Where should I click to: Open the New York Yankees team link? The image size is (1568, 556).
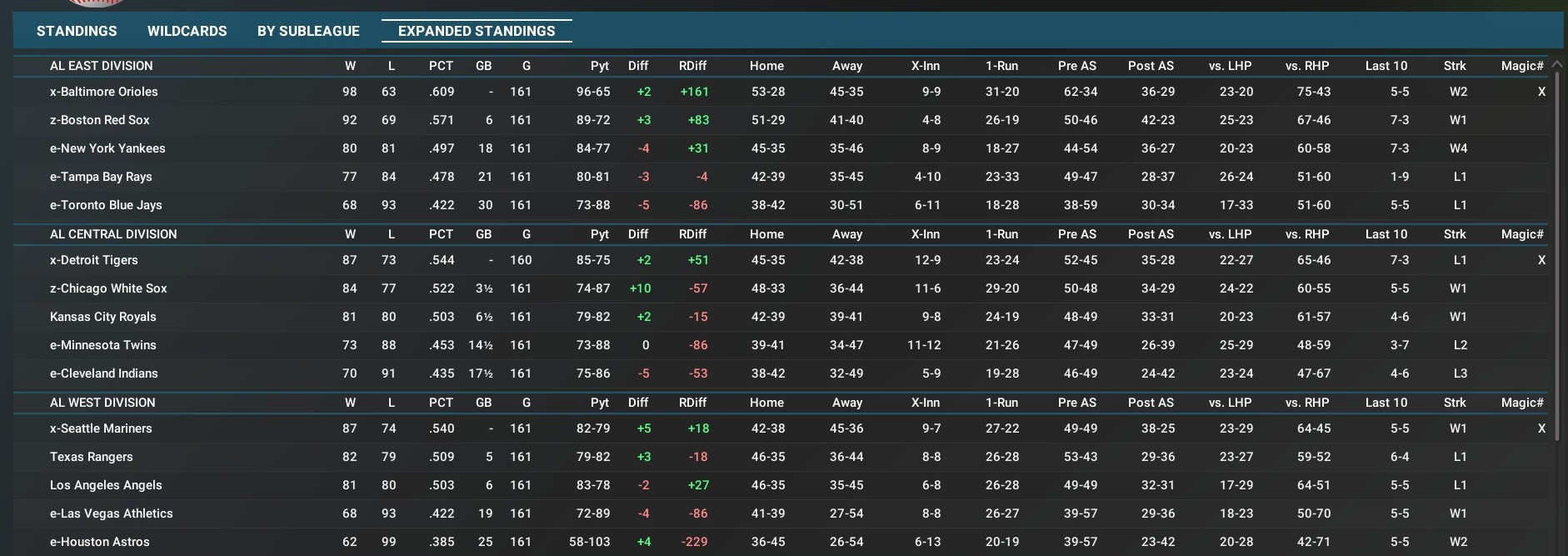point(107,148)
